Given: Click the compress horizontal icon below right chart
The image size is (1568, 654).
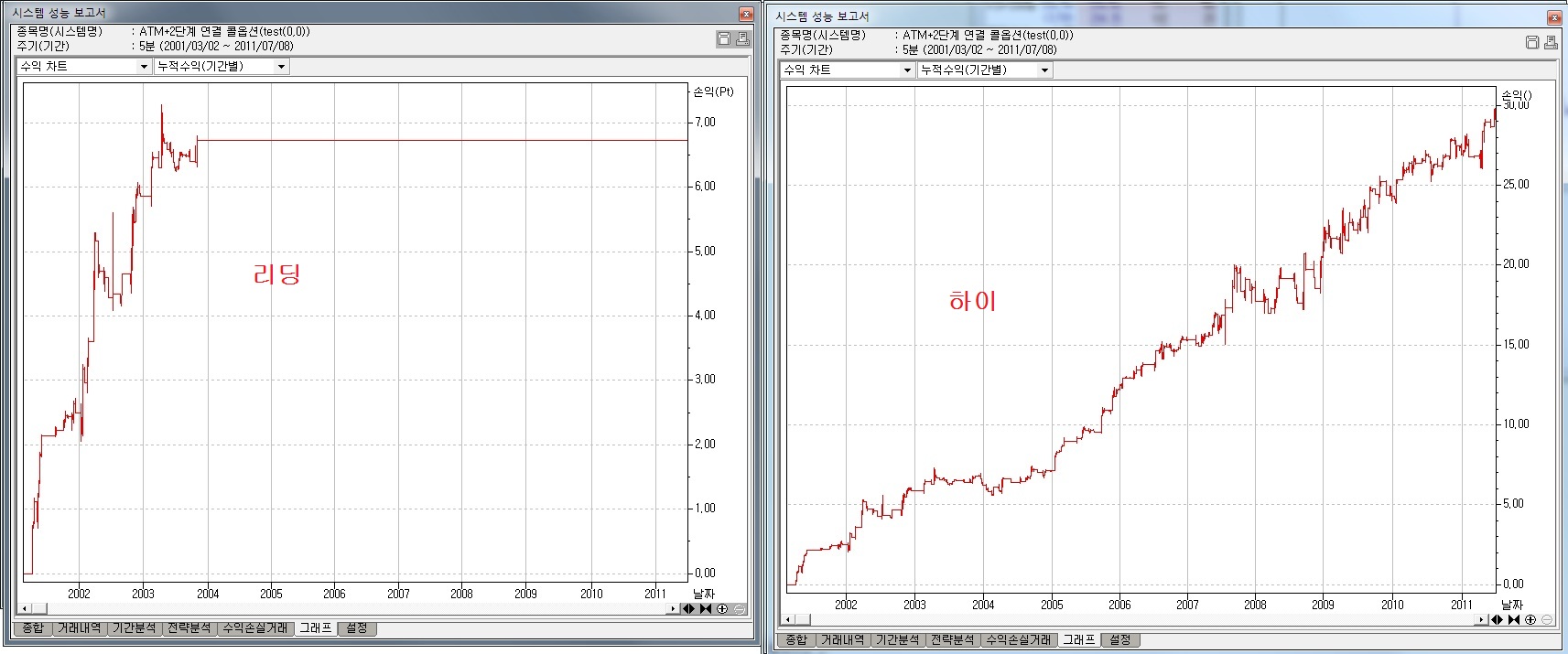Looking at the screenshot, I should point(1514,620).
